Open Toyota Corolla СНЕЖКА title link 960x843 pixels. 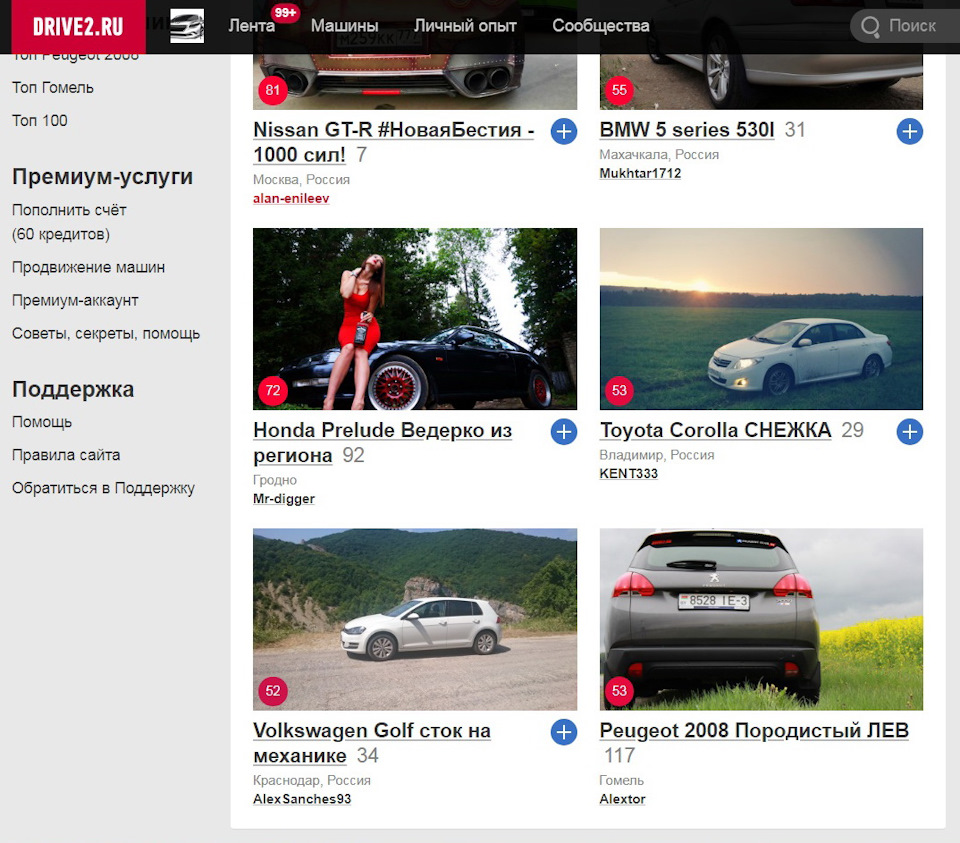716,430
